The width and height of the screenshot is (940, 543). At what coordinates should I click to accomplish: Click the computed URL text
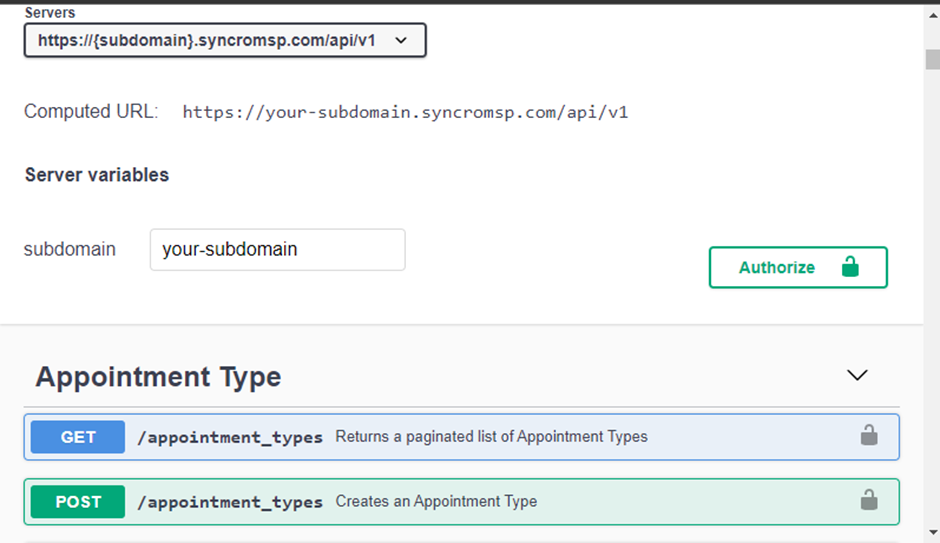[405, 112]
